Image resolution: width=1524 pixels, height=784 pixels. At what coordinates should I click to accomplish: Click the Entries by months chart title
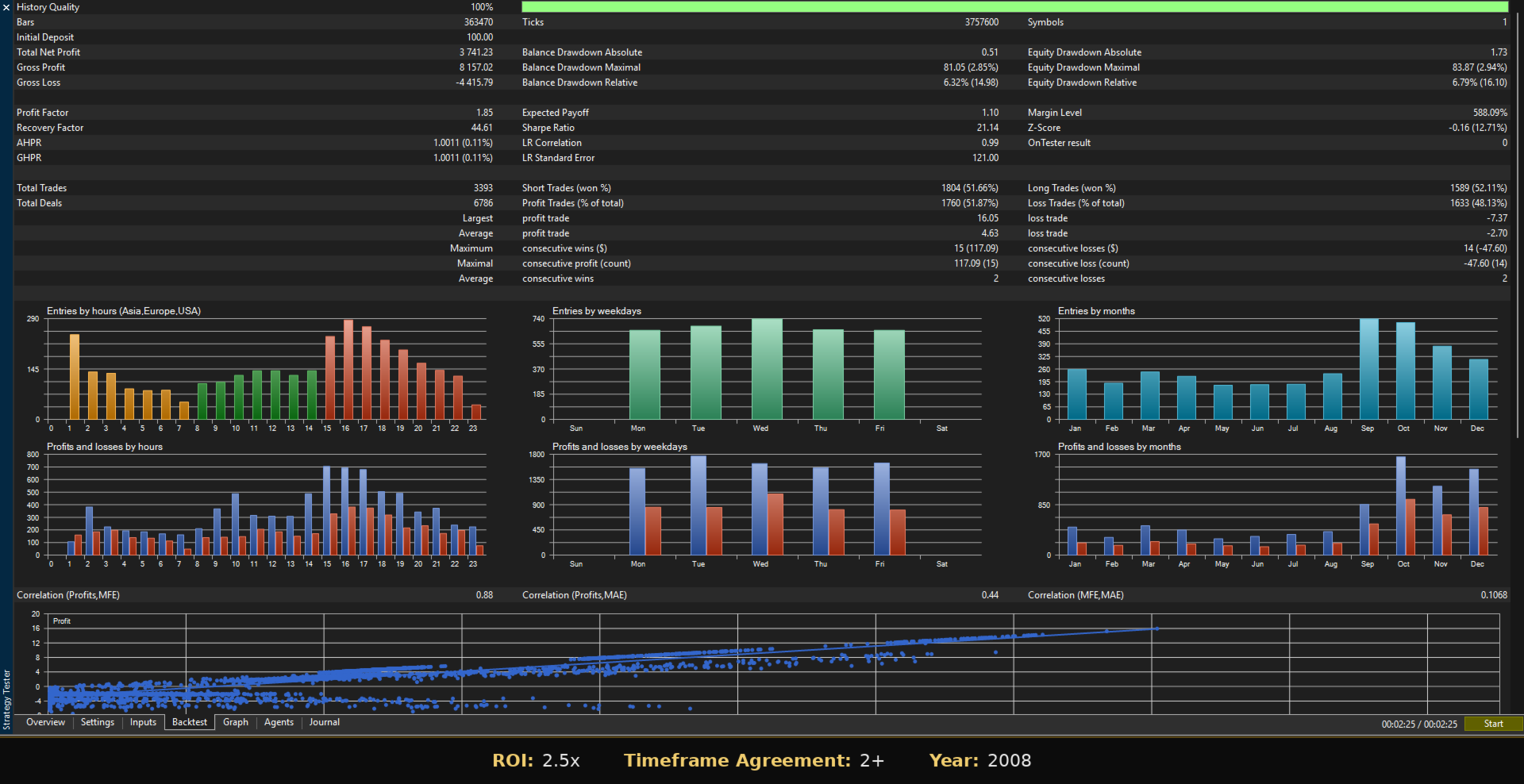(x=1096, y=311)
